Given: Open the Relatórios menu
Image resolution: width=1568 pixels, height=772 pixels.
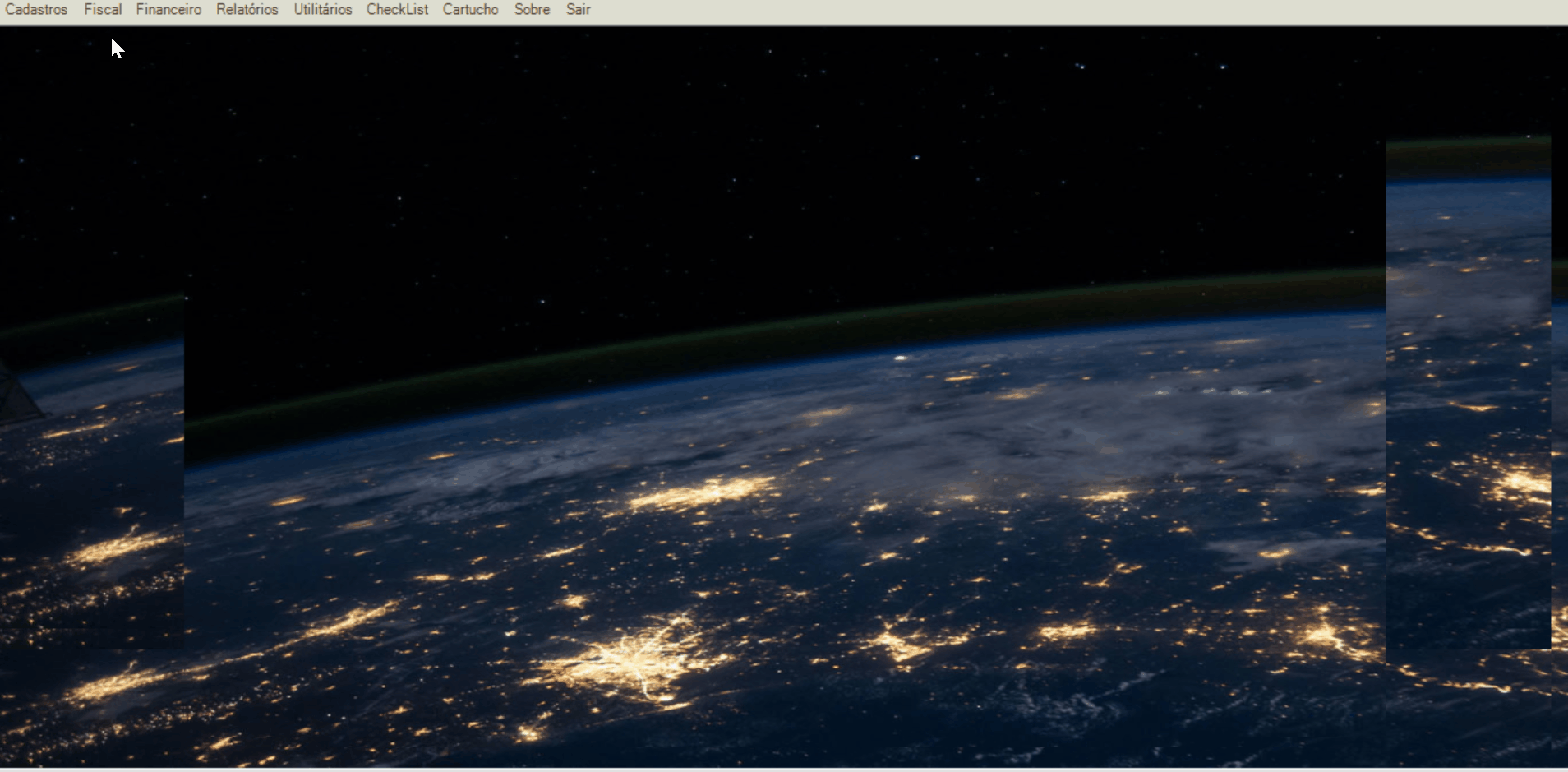Looking at the screenshot, I should tap(247, 10).
